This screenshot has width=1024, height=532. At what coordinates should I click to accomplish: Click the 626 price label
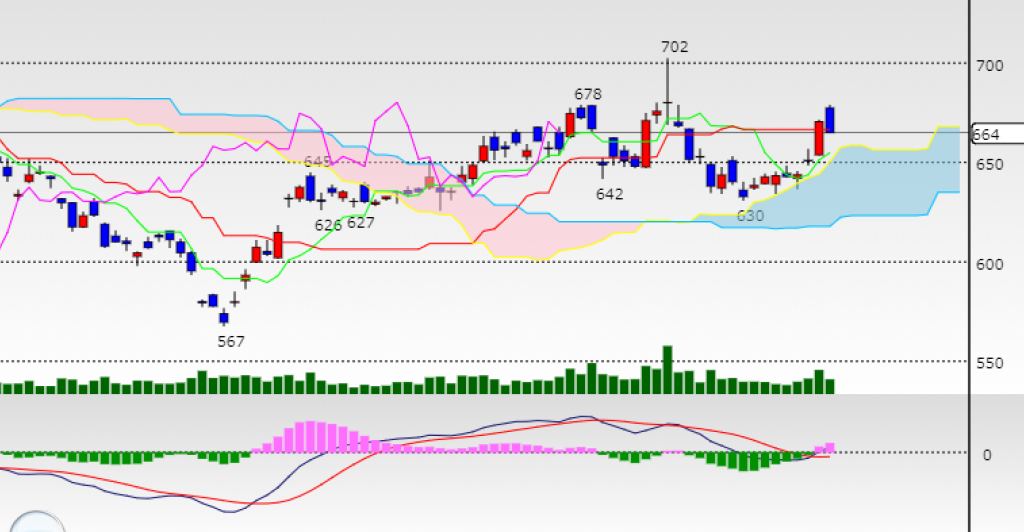pyautogui.click(x=328, y=226)
